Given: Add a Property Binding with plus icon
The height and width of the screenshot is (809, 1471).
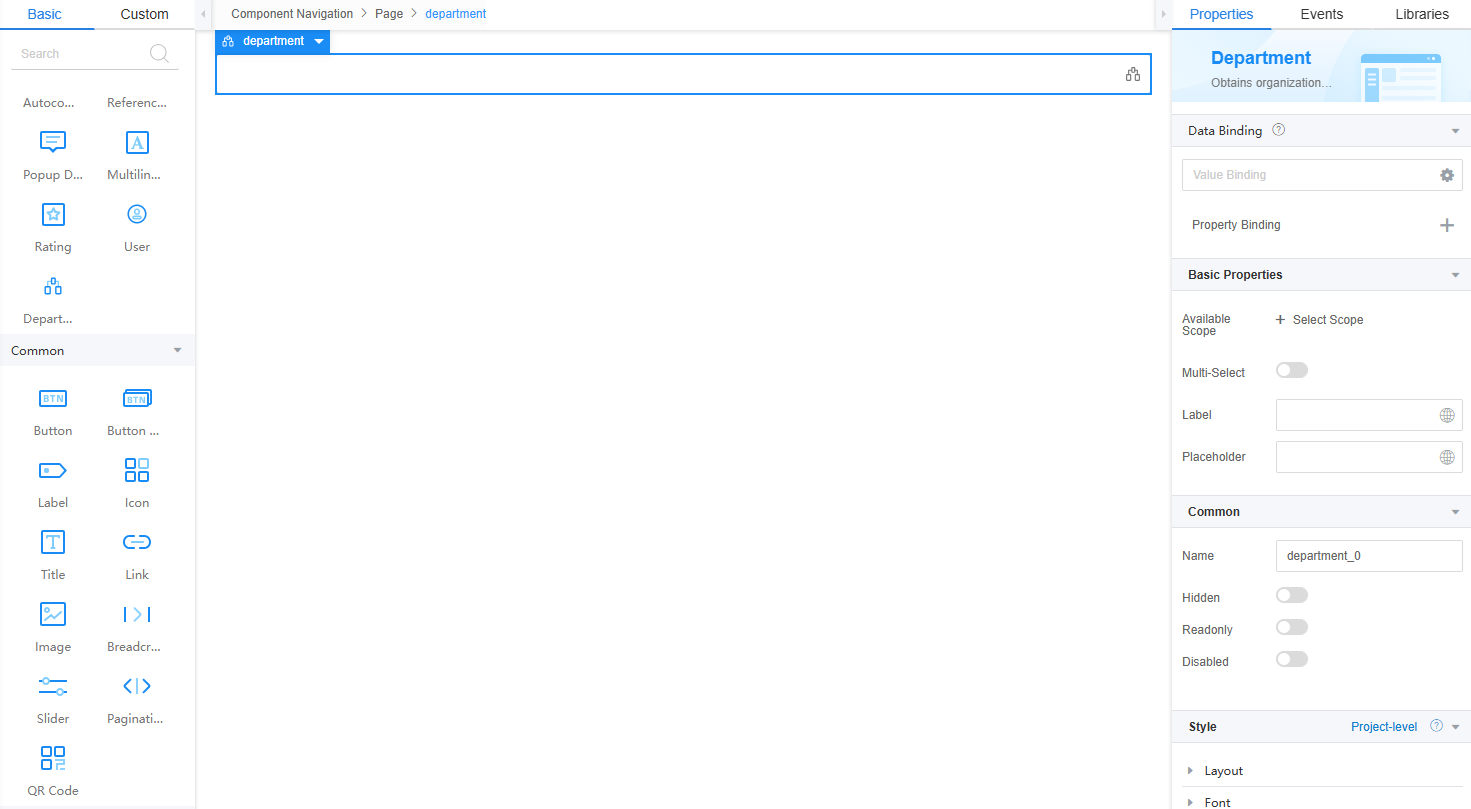Looking at the screenshot, I should pyautogui.click(x=1447, y=225).
